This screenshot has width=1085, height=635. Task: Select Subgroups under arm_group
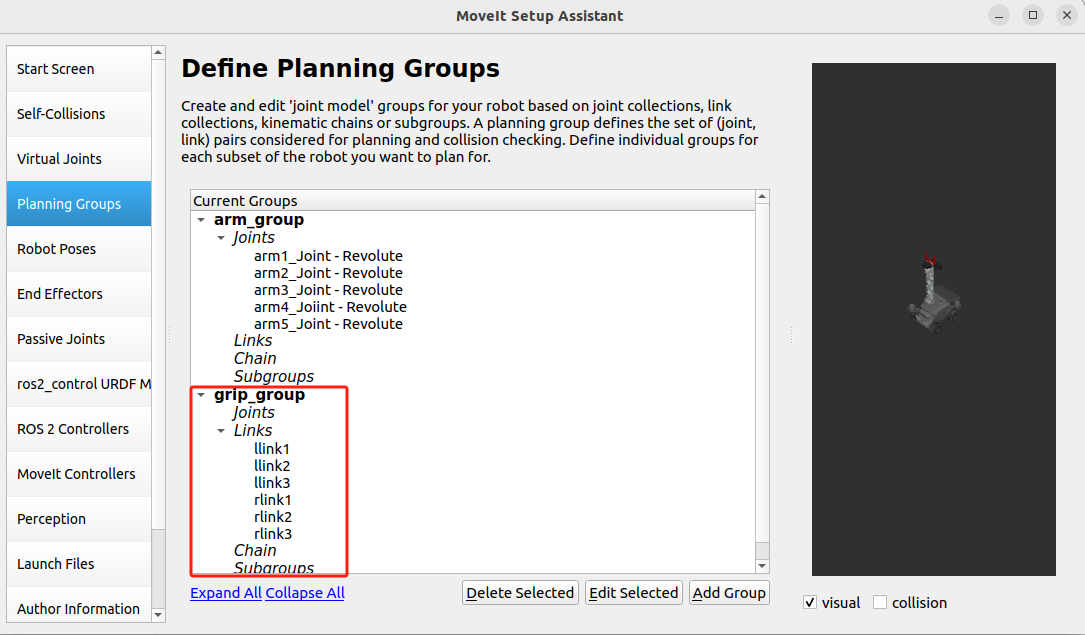pyautogui.click(x=274, y=376)
